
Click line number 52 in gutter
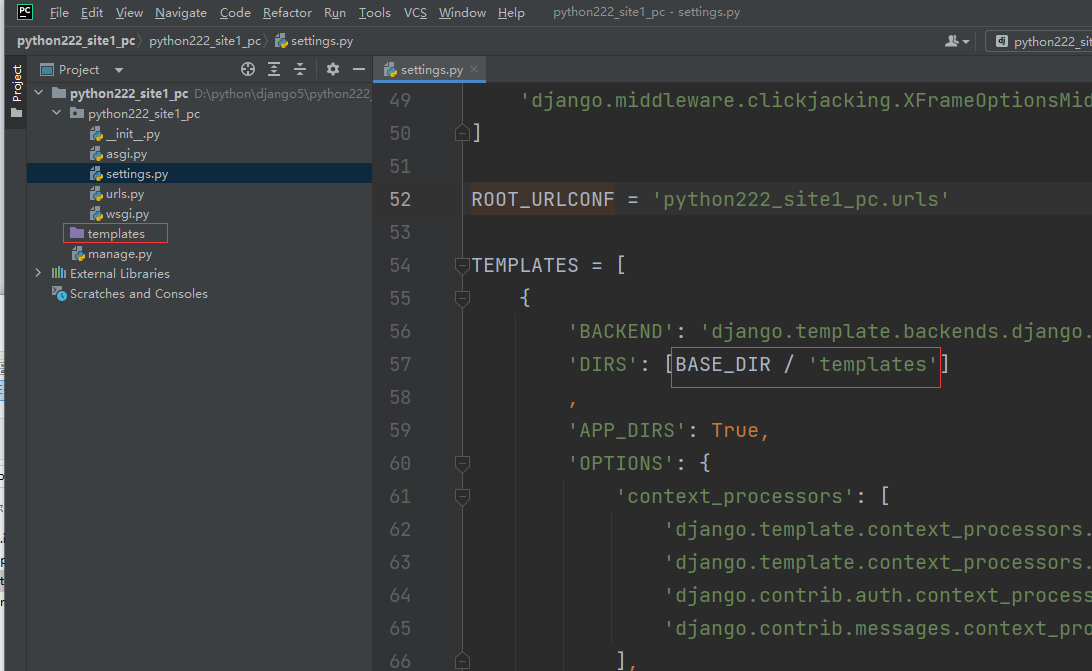pyautogui.click(x=400, y=199)
